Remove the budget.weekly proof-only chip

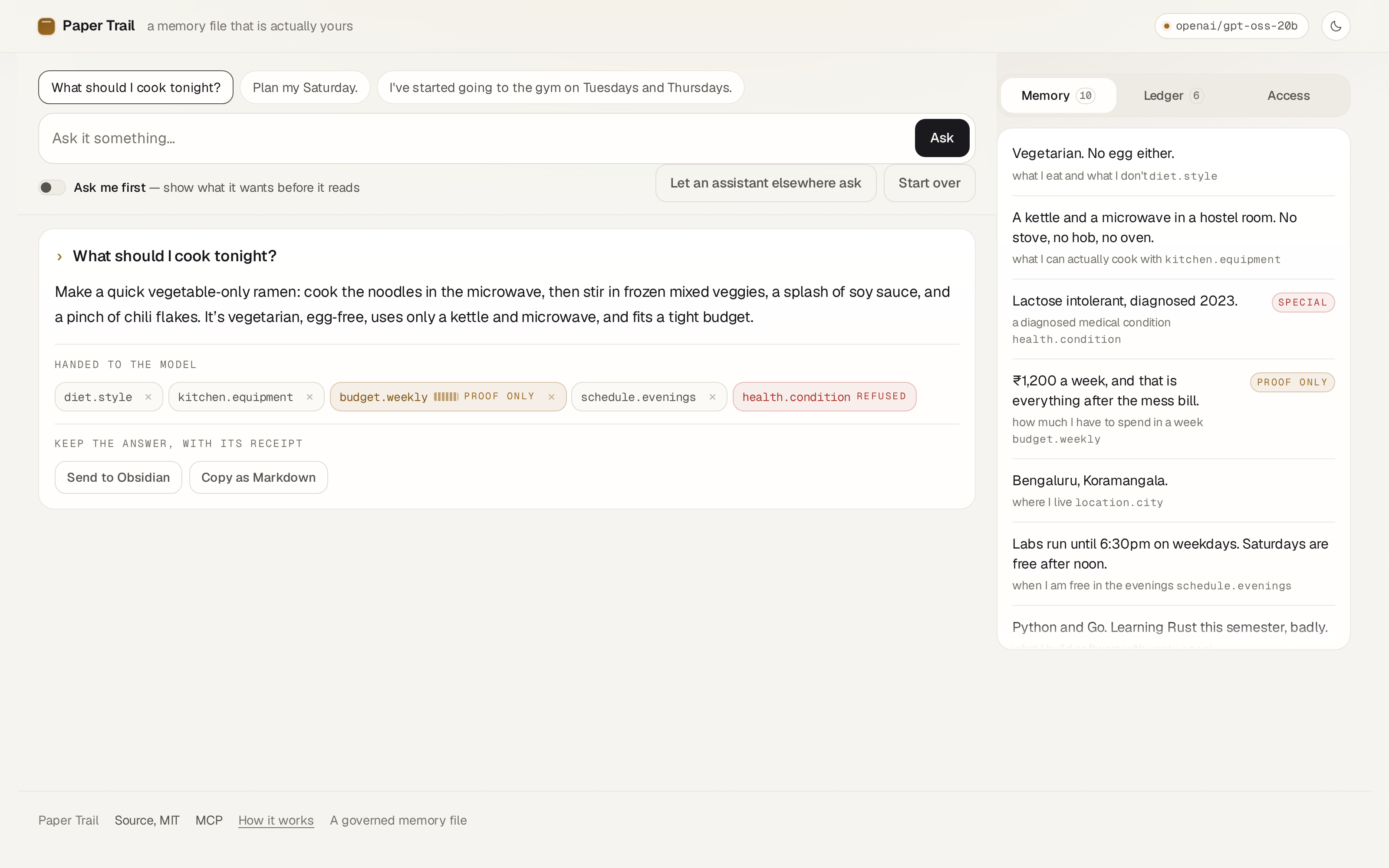click(552, 397)
